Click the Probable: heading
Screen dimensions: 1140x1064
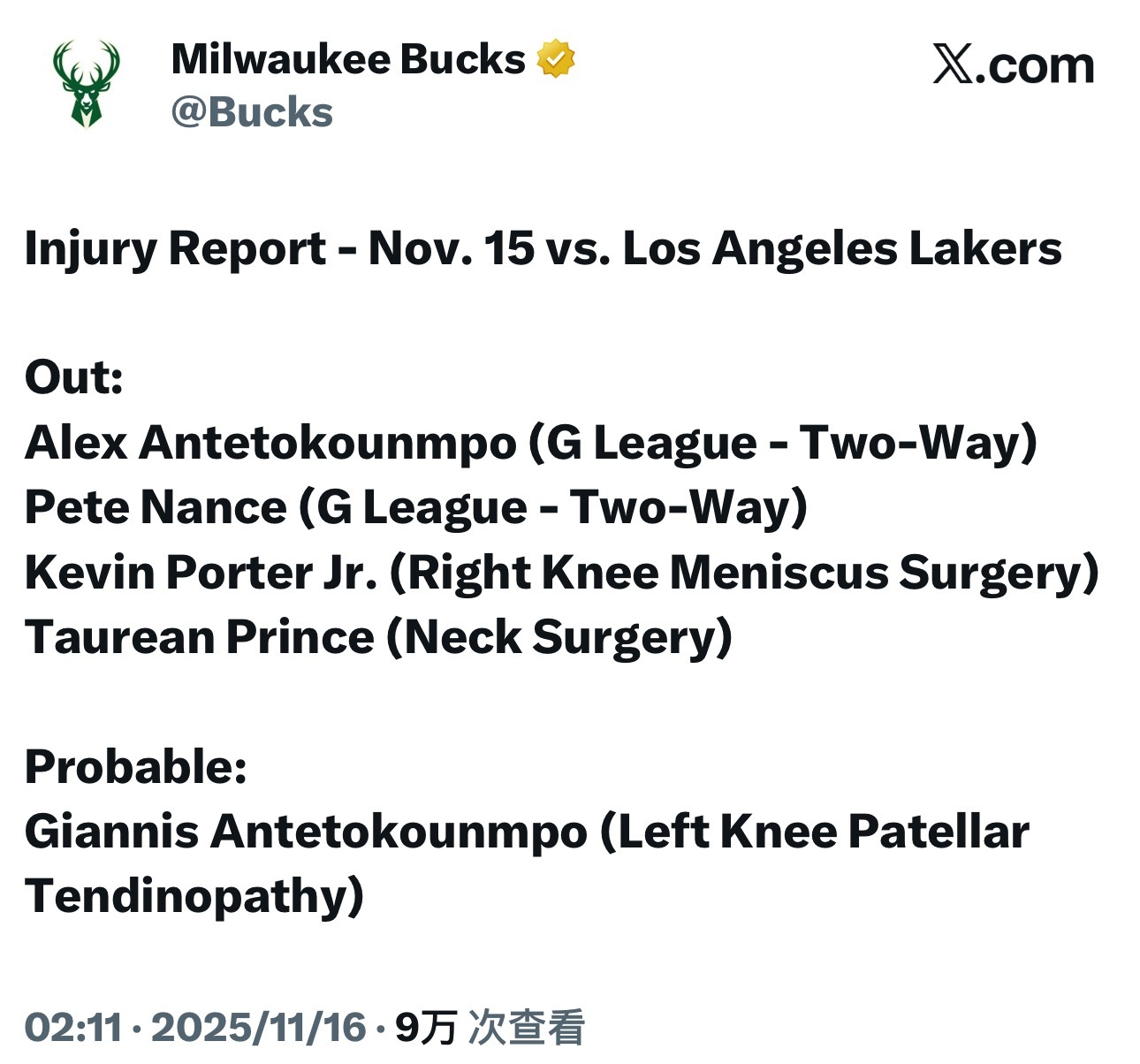coord(136,766)
